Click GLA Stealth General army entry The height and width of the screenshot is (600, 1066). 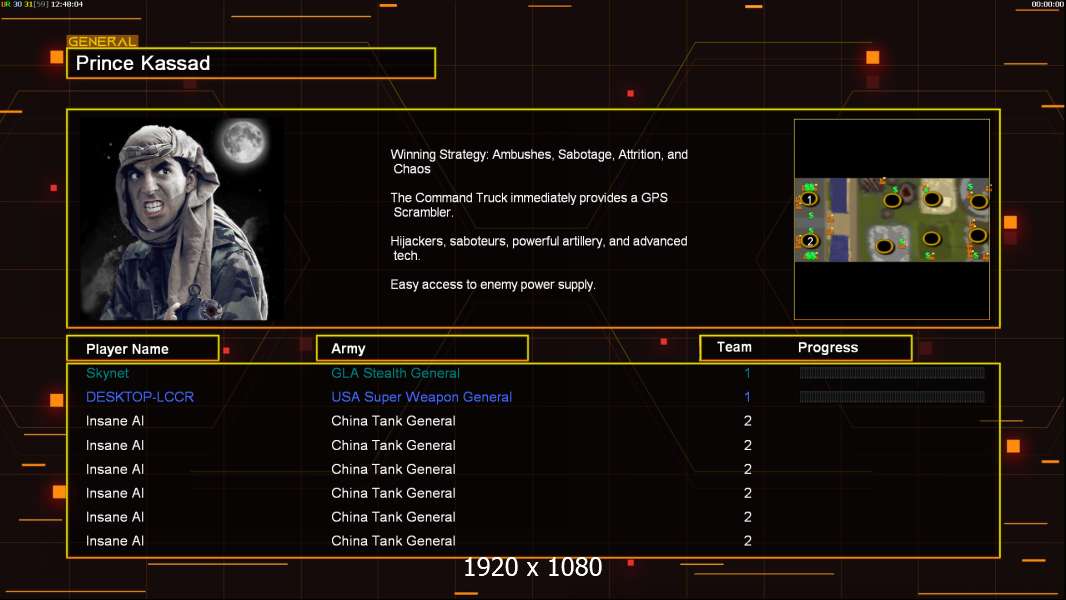pos(395,373)
